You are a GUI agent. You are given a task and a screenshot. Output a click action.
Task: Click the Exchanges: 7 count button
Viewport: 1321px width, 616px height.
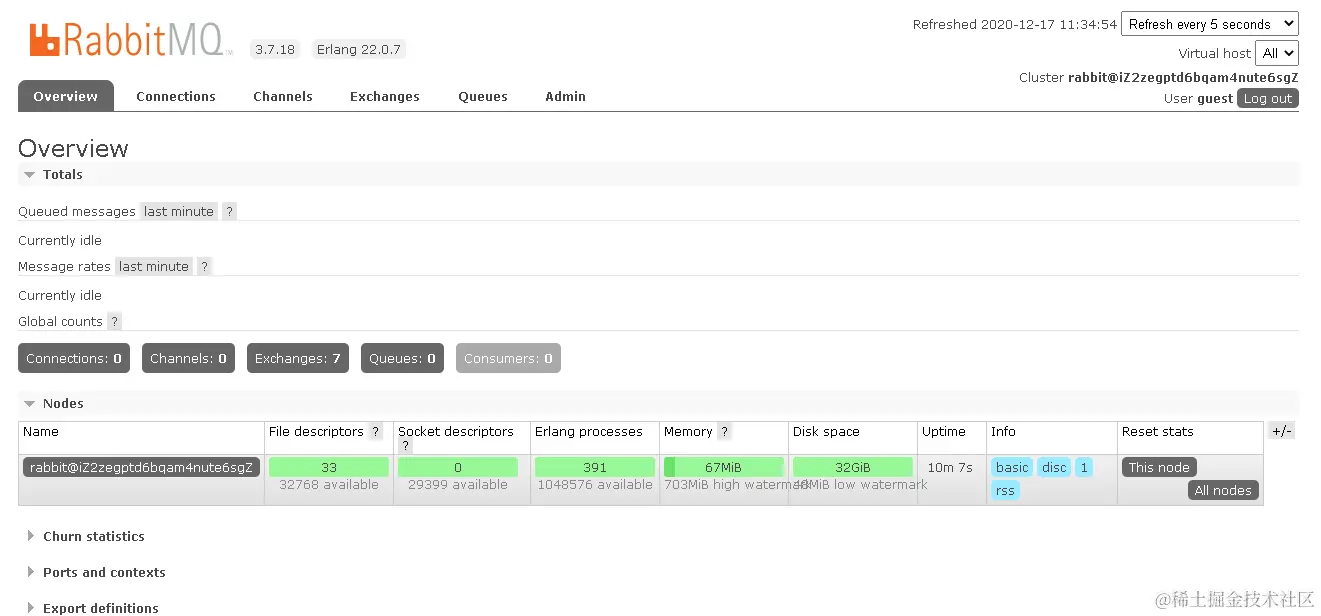pyautogui.click(x=298, y=358)
